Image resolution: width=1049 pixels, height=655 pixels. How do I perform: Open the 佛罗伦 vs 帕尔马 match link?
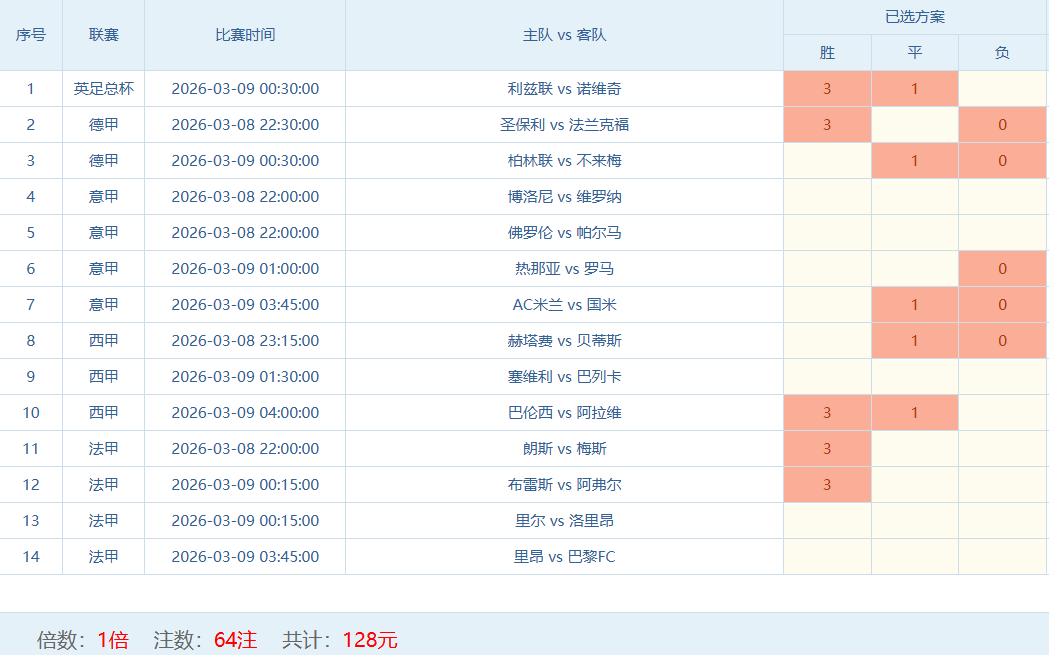click(x=564, y=233)
